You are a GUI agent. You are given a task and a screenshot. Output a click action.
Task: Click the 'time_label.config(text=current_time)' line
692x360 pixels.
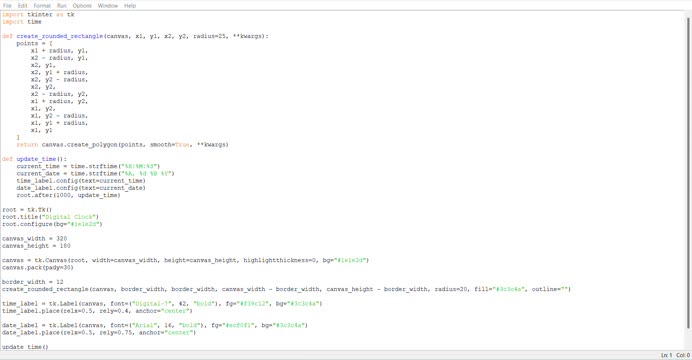tap(81, 180)
